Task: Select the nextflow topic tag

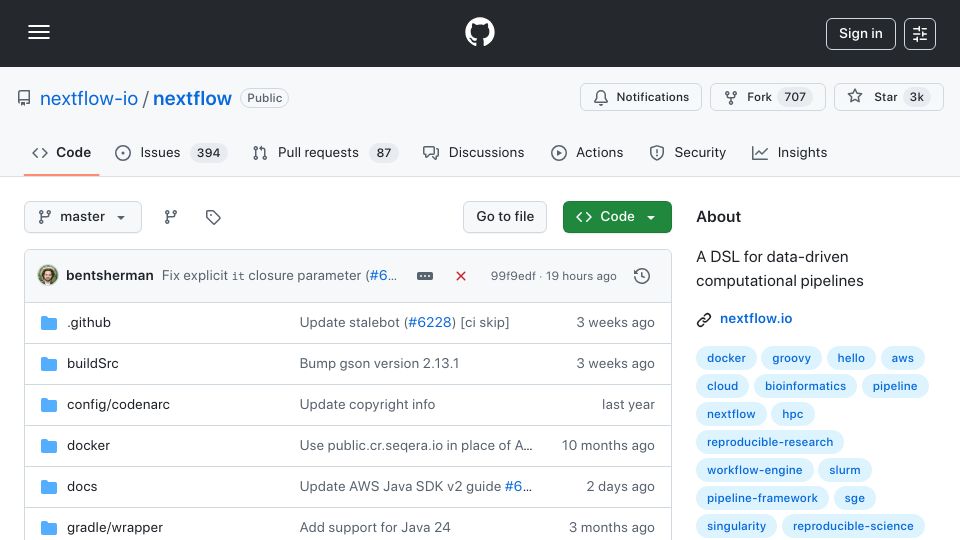Action: click(731, 414)
